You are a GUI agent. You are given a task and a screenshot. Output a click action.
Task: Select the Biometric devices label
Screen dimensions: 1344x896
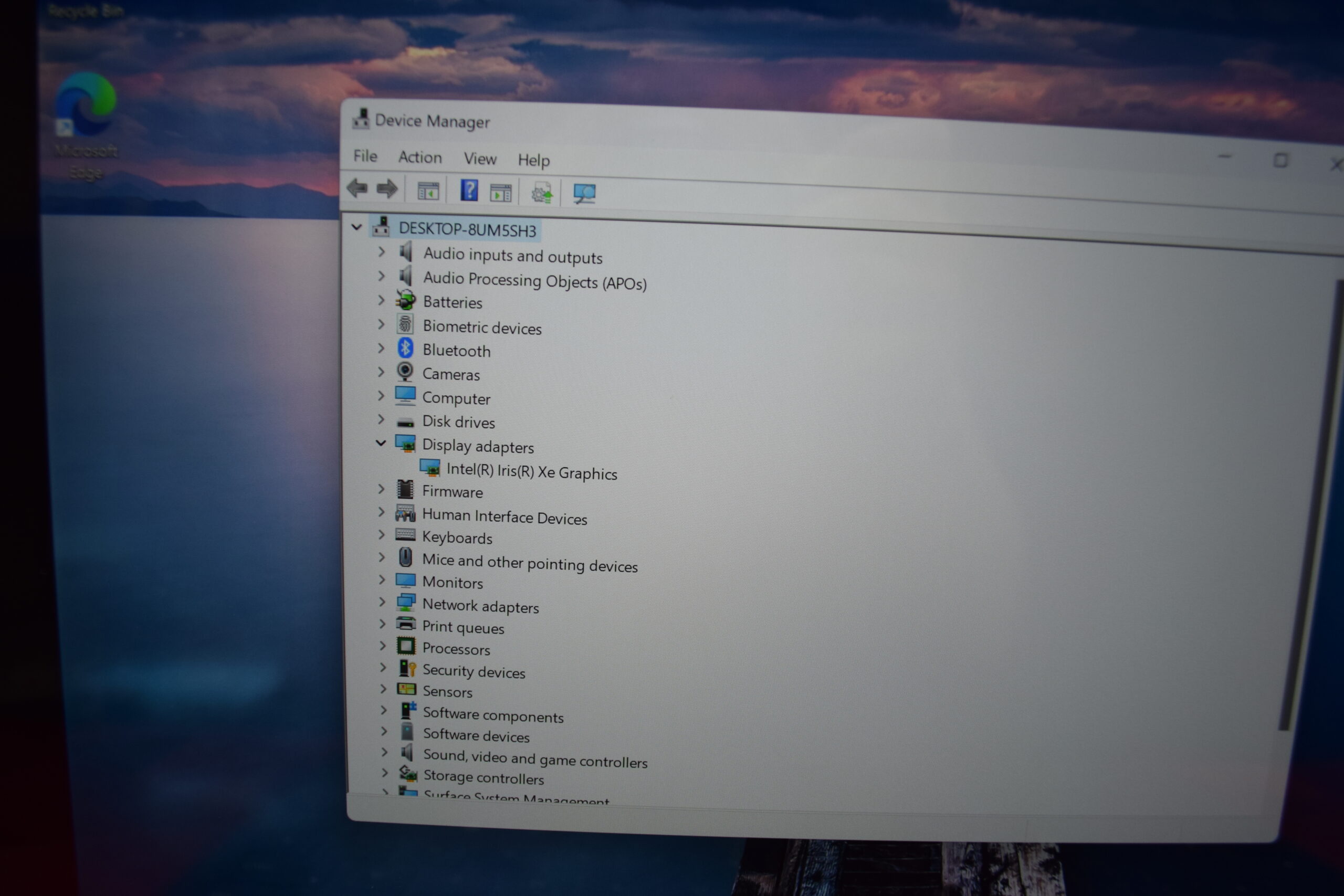coord(482,328)
